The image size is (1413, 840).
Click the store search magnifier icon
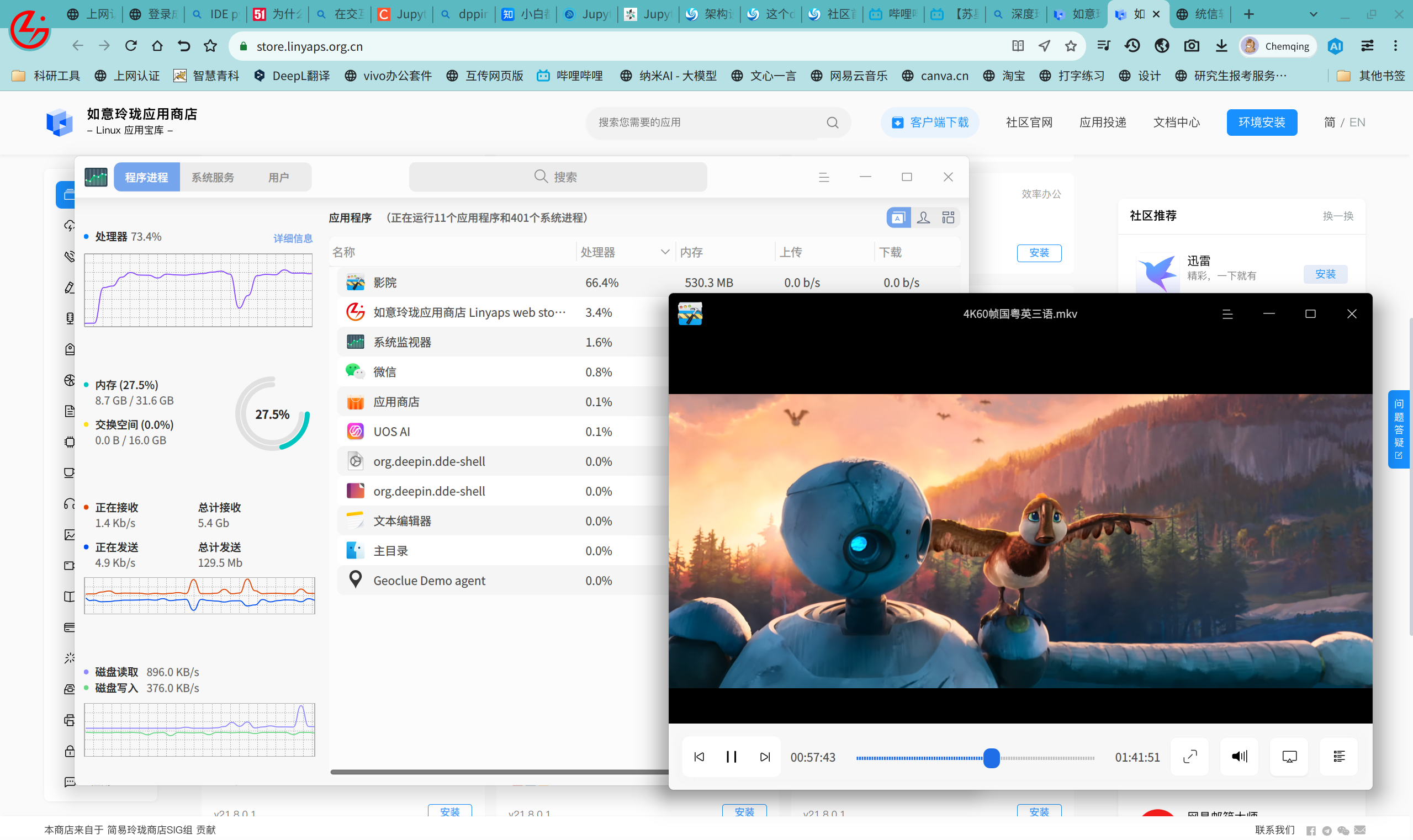tap(833, 123)
